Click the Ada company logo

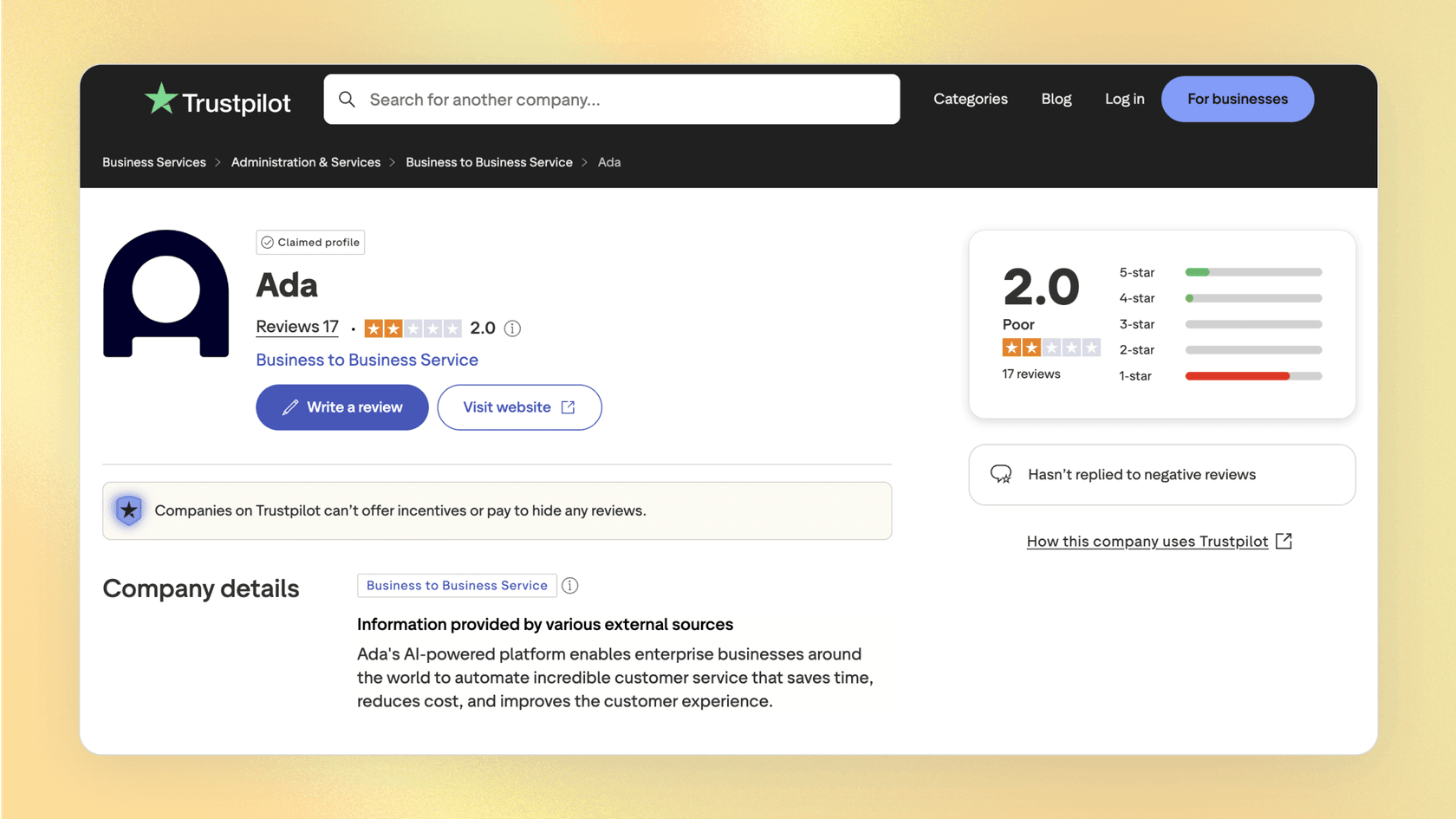pos(166,293)
